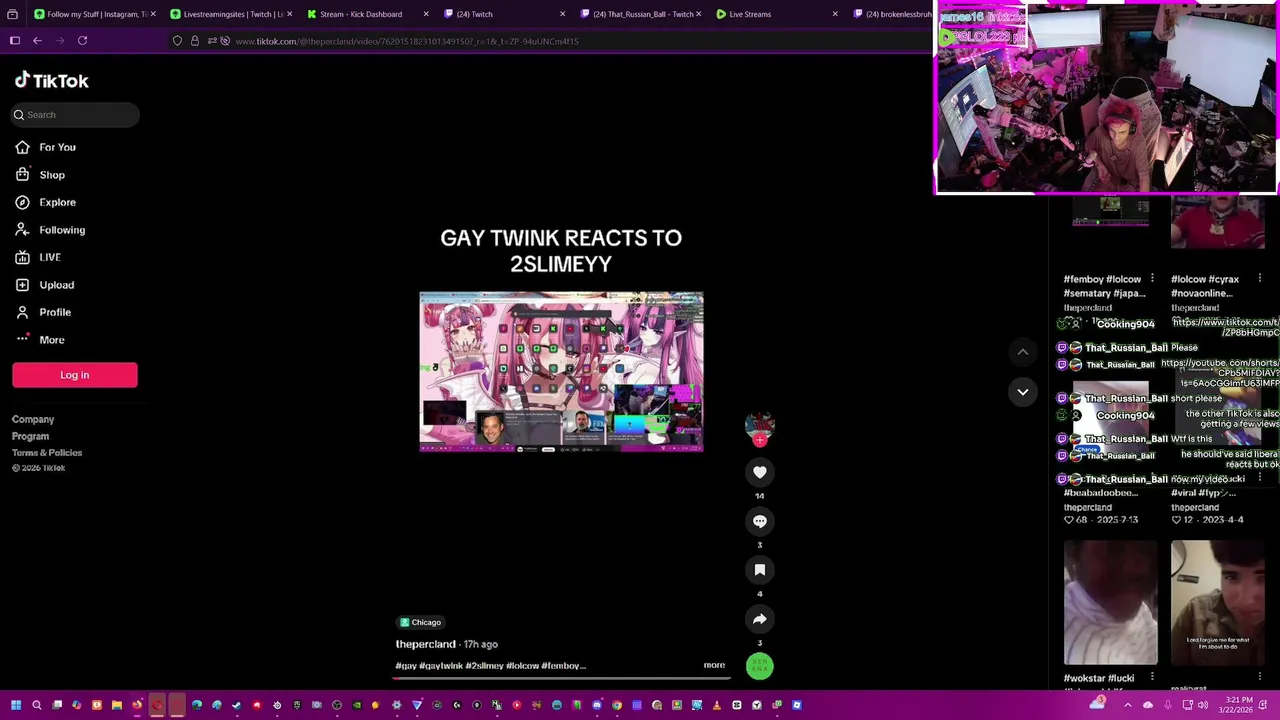Open thepercland creator avatar

760,425
